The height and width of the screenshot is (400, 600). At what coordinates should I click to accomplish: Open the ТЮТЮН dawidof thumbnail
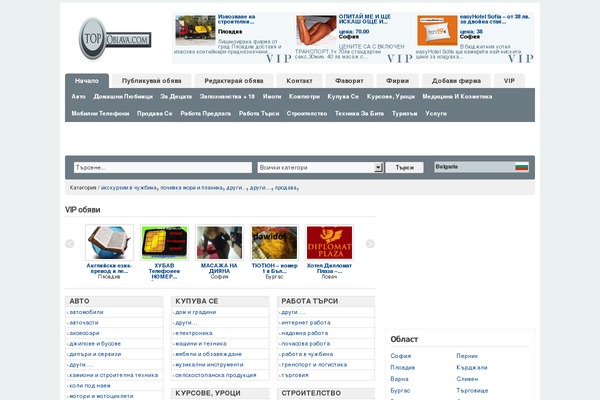point(274,243)
